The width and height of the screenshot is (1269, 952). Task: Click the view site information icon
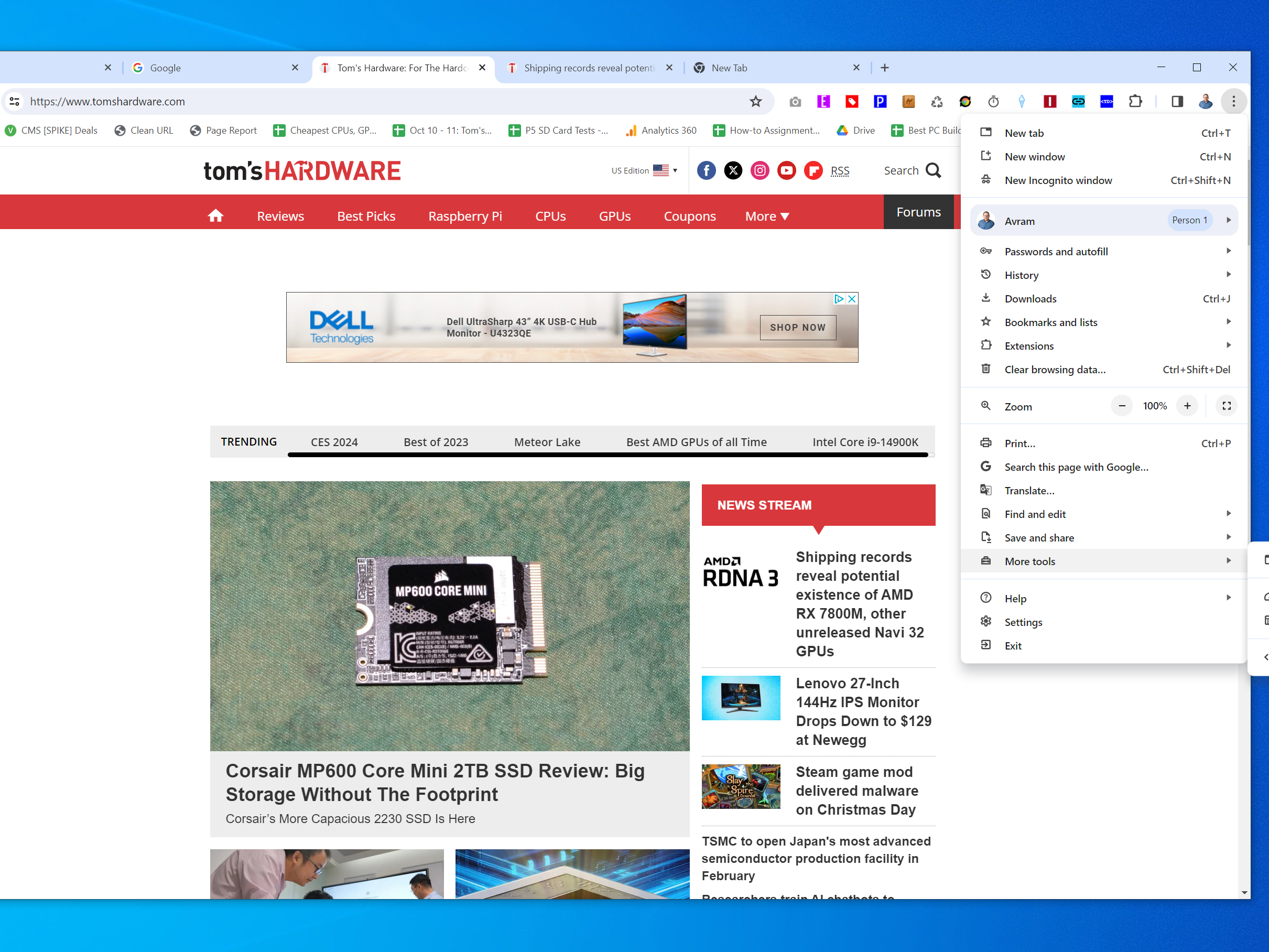click(14, 102)
